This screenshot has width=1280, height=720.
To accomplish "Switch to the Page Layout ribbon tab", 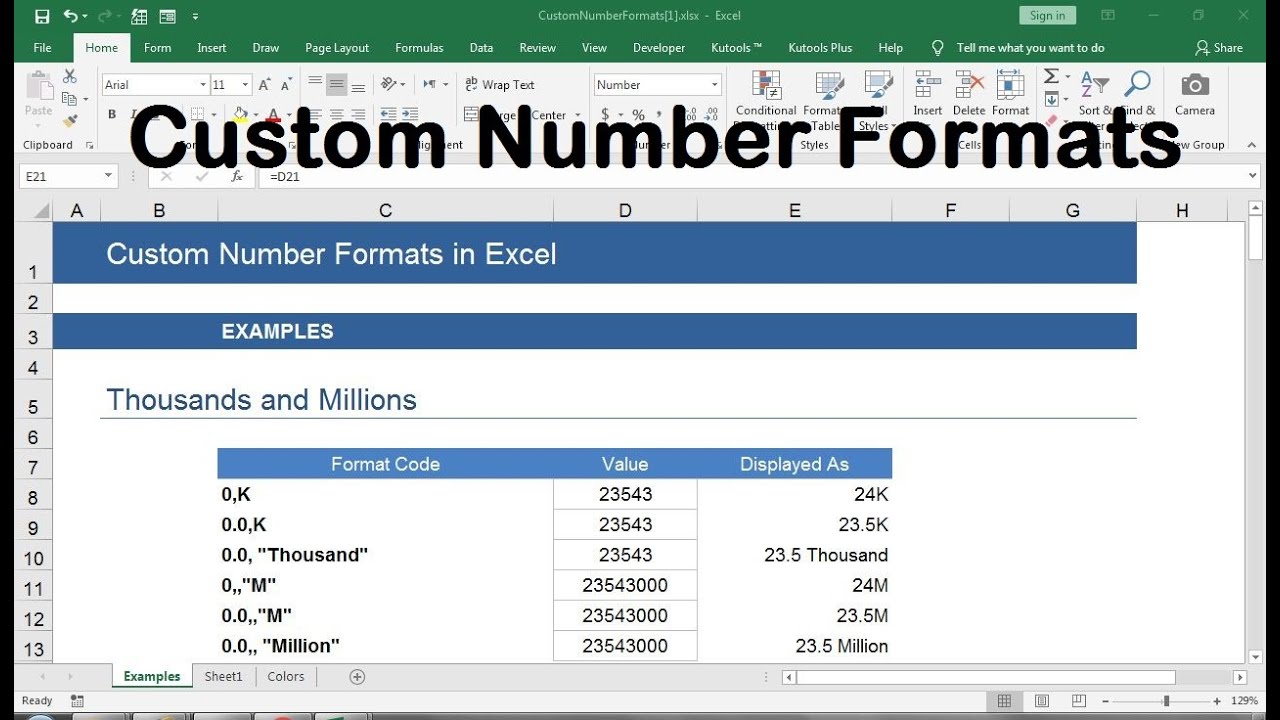I will point(337,47).
